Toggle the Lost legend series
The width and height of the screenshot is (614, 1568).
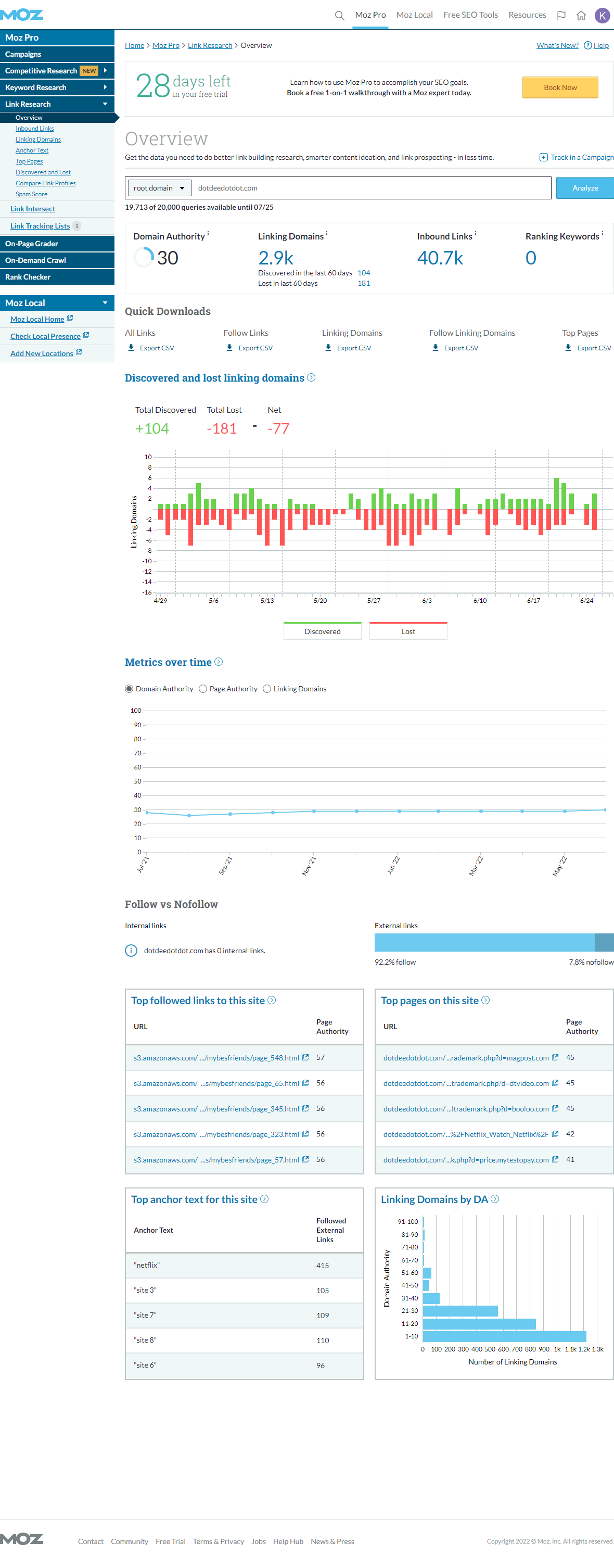(x=408, y=630)
